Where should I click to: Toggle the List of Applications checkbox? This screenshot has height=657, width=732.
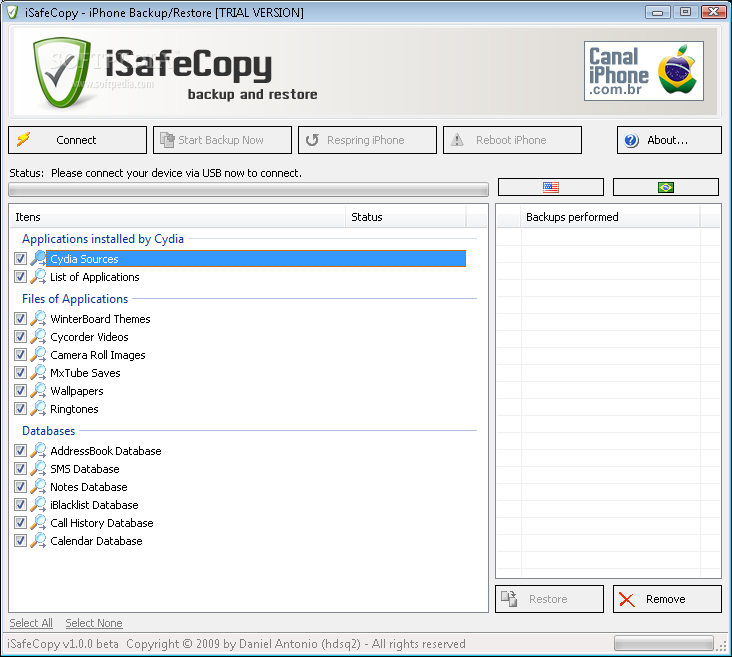click(x=20, y=276)
